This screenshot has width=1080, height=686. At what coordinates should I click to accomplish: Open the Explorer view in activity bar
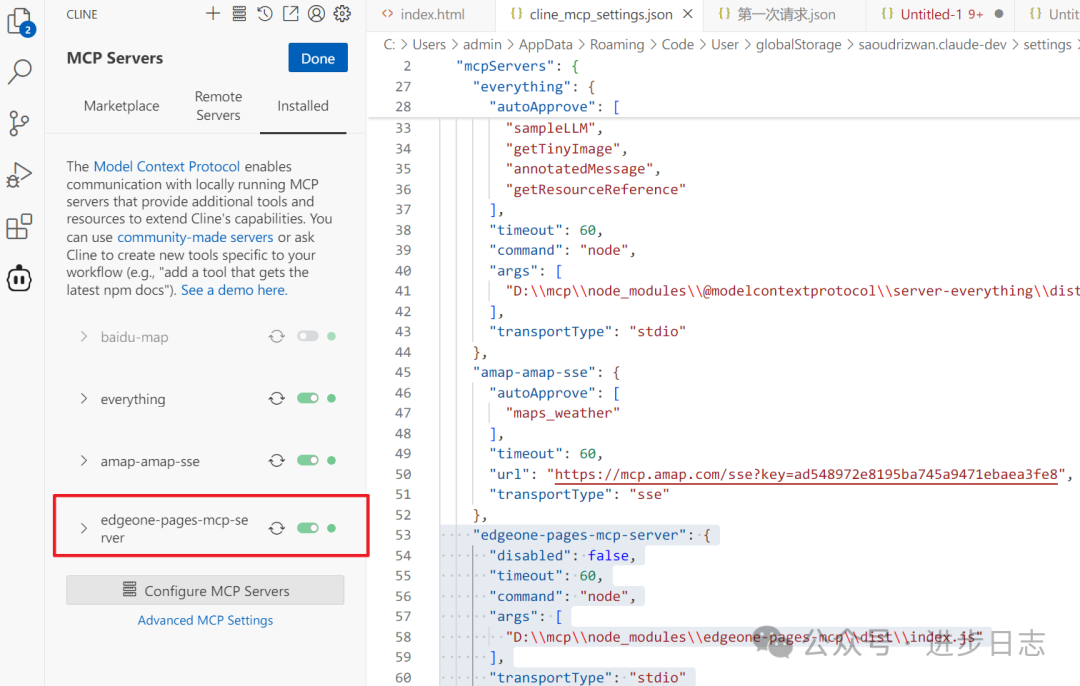20,21
